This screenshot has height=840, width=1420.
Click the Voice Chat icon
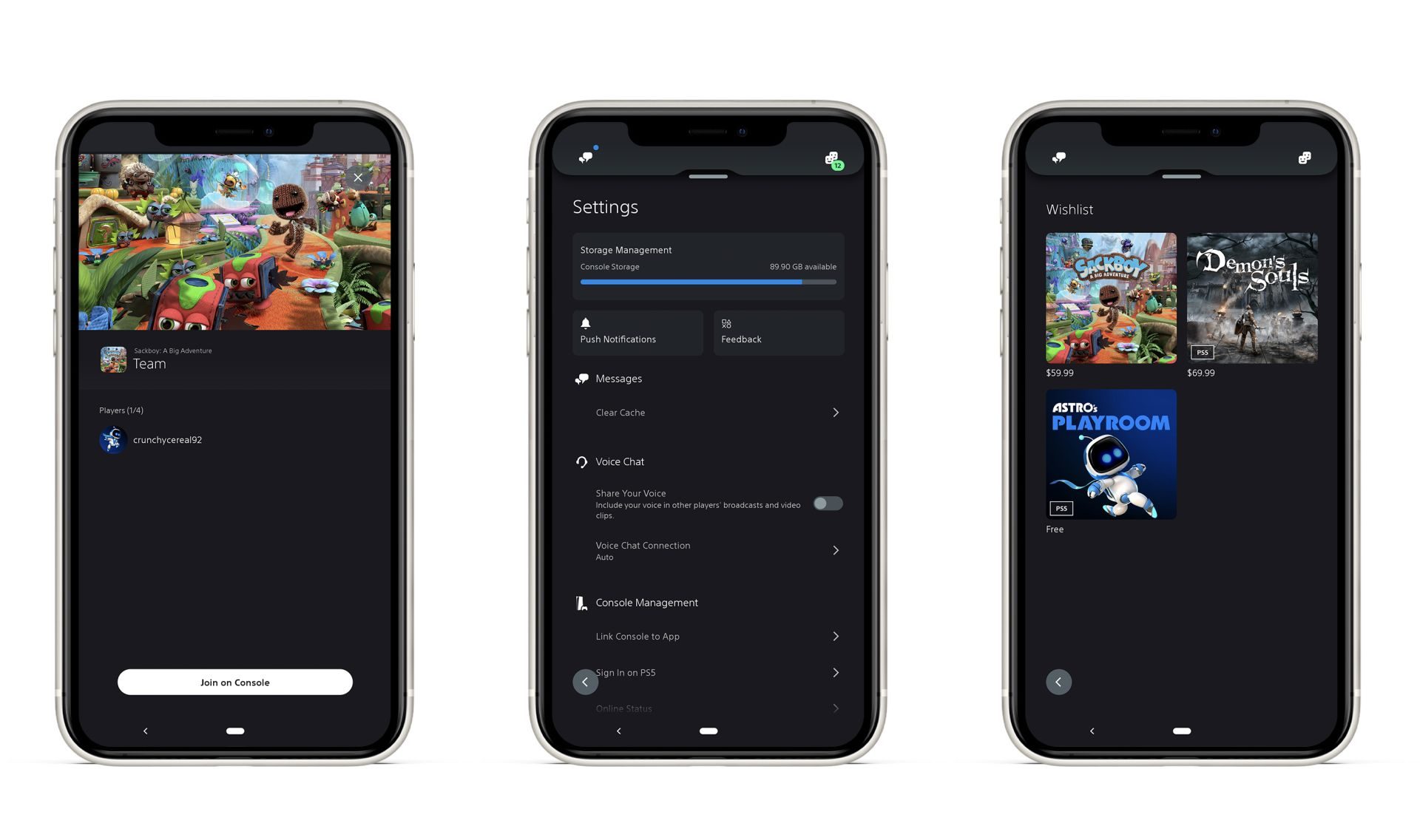(581, 461)
